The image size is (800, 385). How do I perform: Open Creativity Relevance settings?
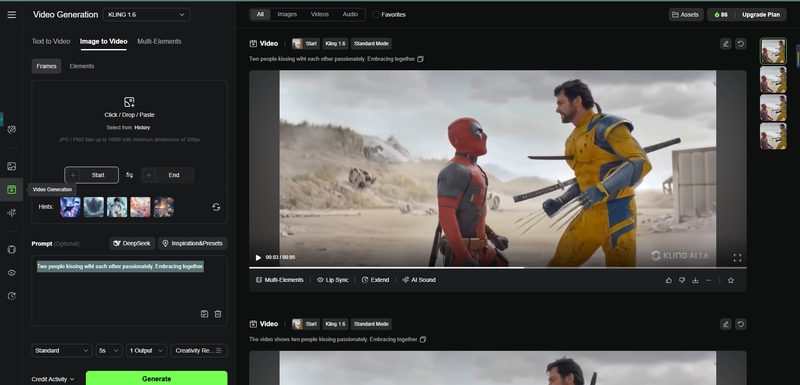tap(198, 351)
